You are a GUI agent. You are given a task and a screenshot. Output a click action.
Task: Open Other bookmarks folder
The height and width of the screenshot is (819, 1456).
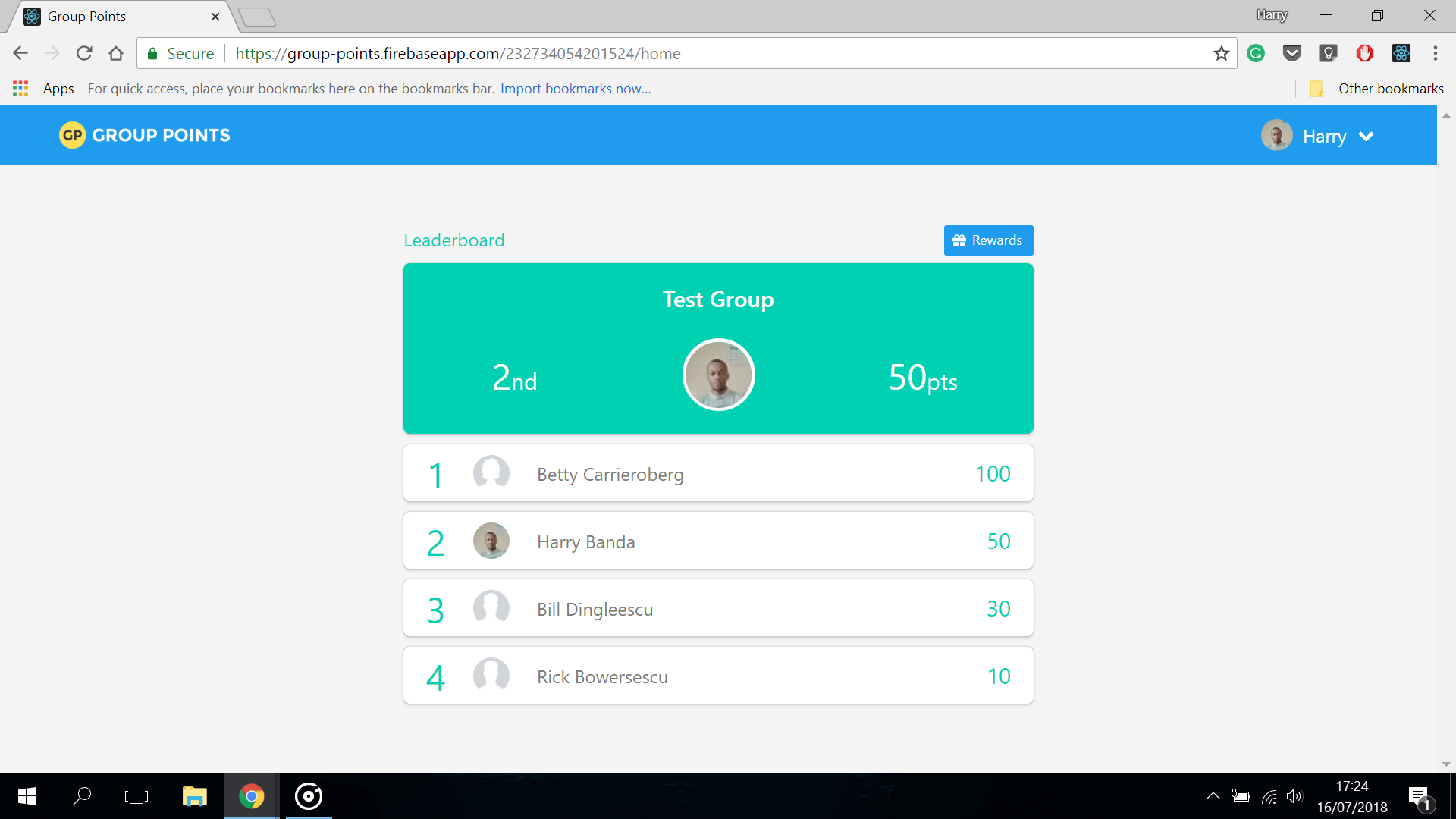(1377, 89)
